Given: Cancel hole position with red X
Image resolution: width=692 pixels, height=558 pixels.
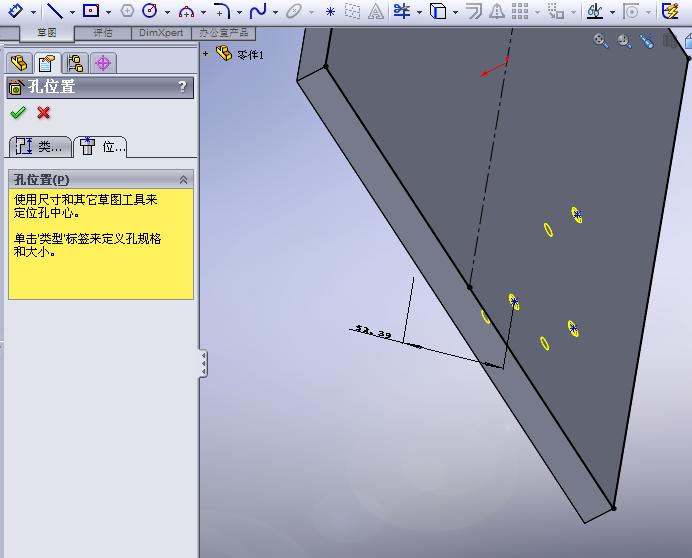Looking at the screenshot, I should click(x=43, y=113).
